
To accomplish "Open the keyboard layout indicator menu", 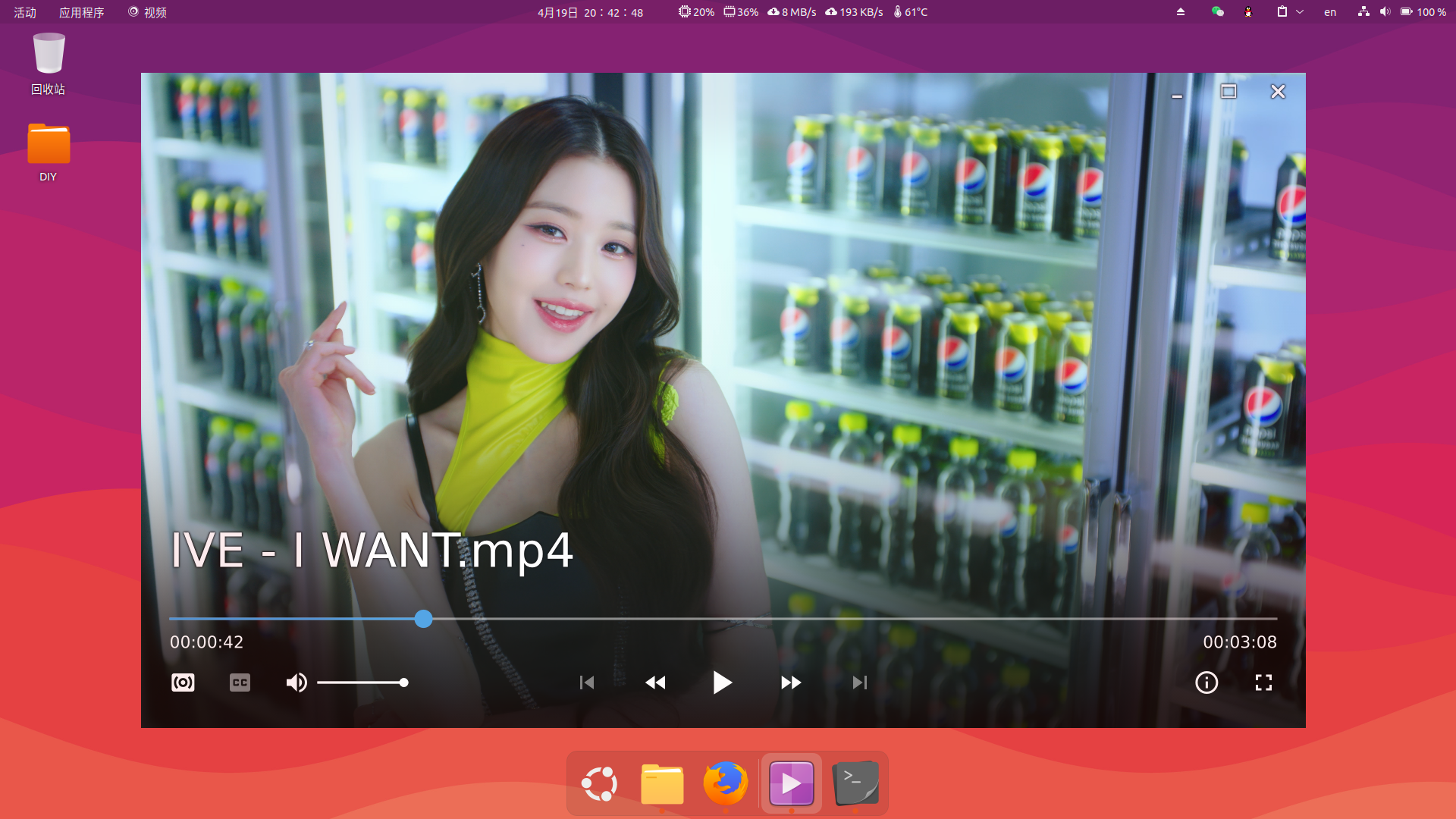I will coord(1329,12).
